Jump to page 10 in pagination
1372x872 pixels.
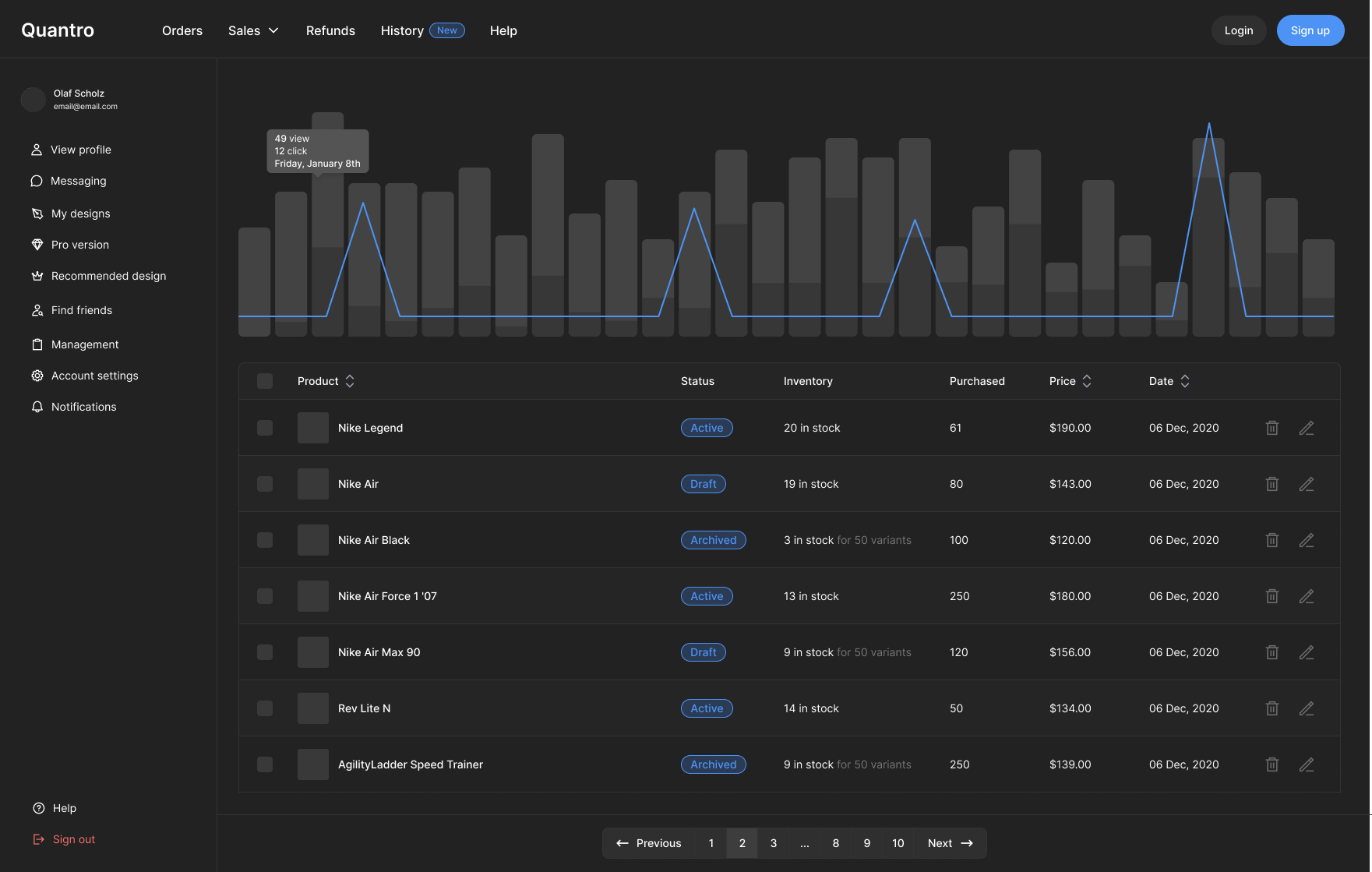pos(898,843)
